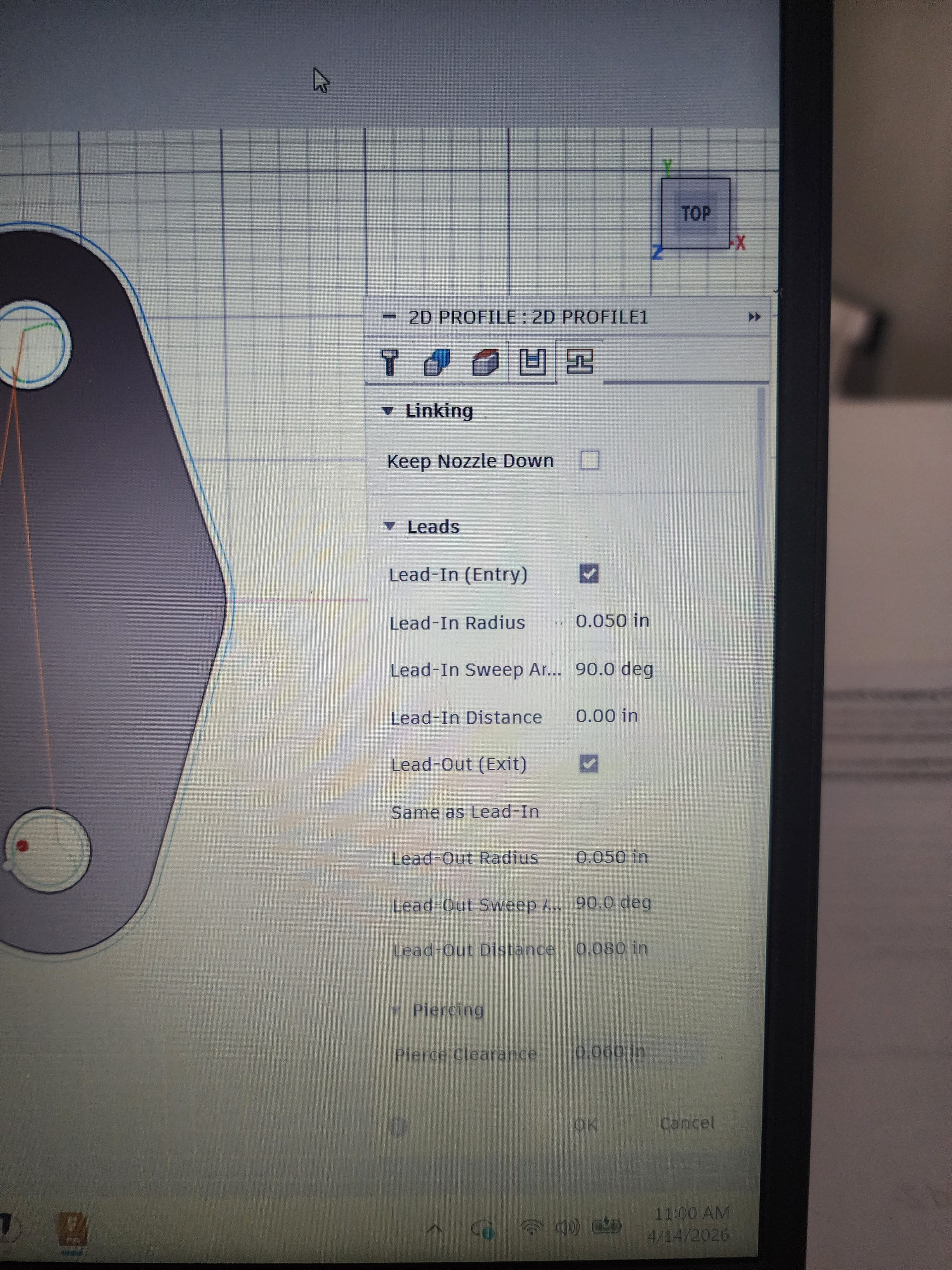Collapse the Linking section
This screenshot has height=1270, width=952.
pyautogui.click(x=388, y=411)
